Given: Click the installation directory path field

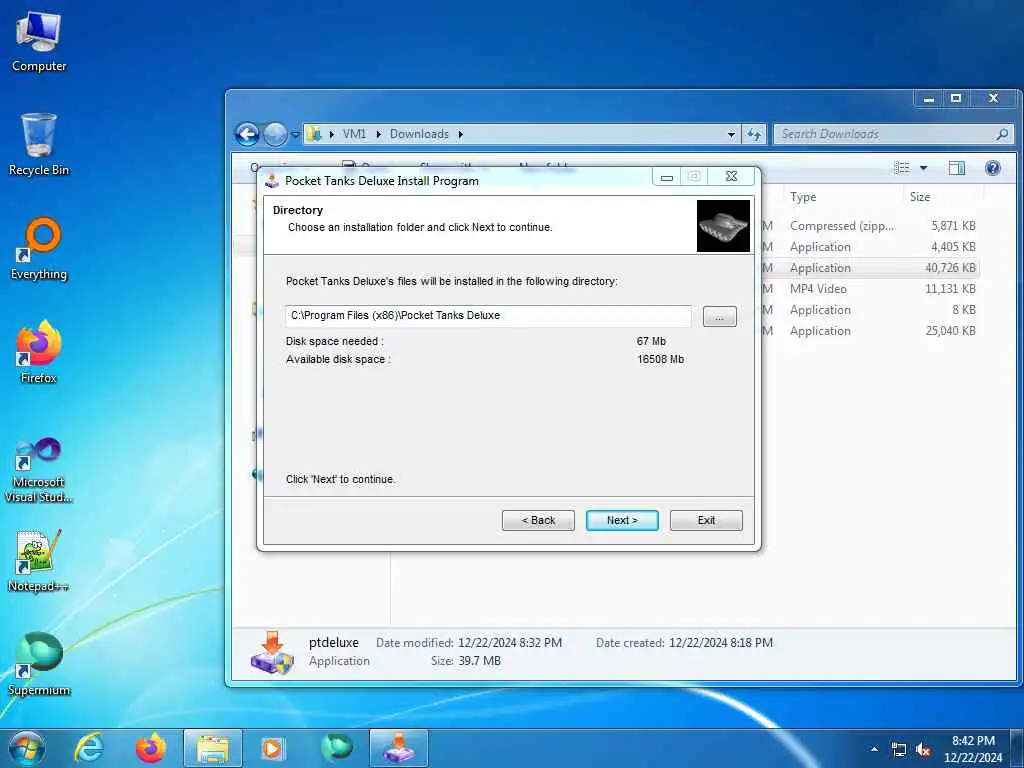Looking at the screenshot, I should (488, 315).
